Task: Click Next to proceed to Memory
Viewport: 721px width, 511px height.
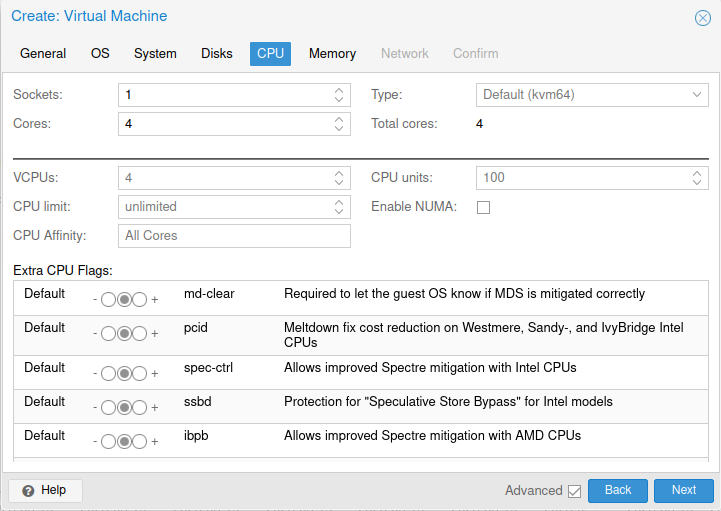Action: point(684,490)
